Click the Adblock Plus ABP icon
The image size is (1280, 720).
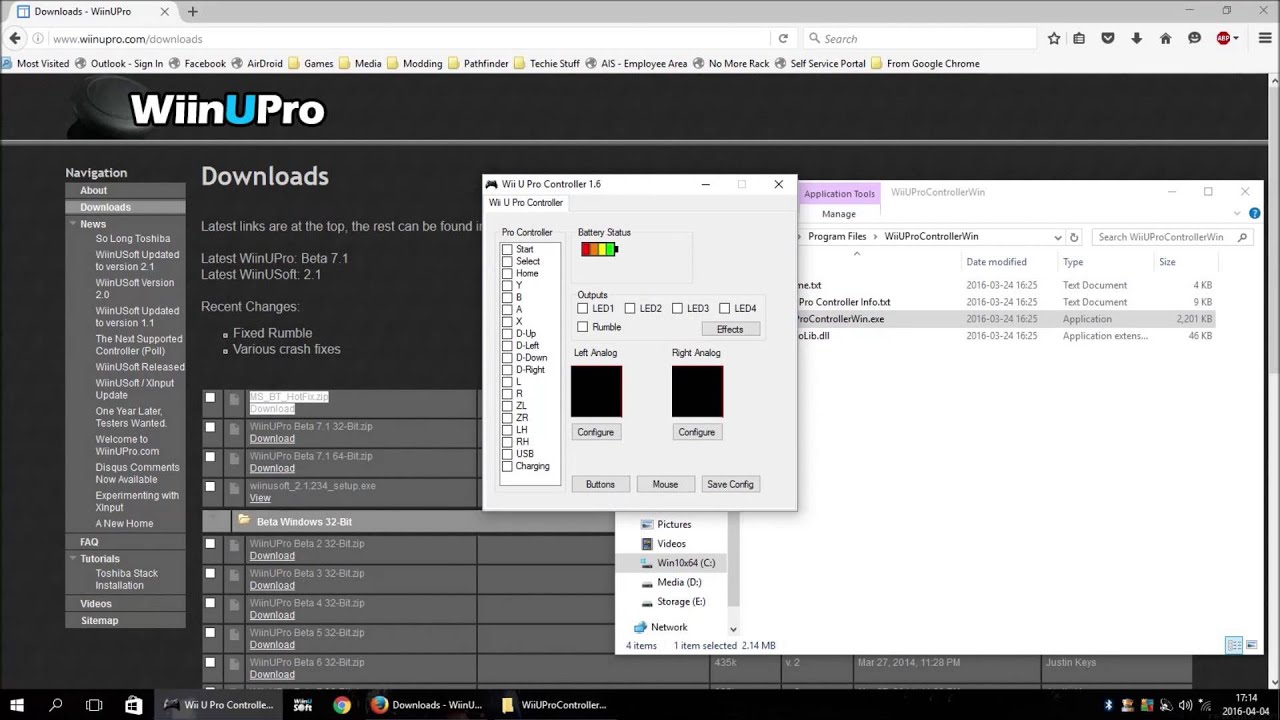pos(1223,38)
